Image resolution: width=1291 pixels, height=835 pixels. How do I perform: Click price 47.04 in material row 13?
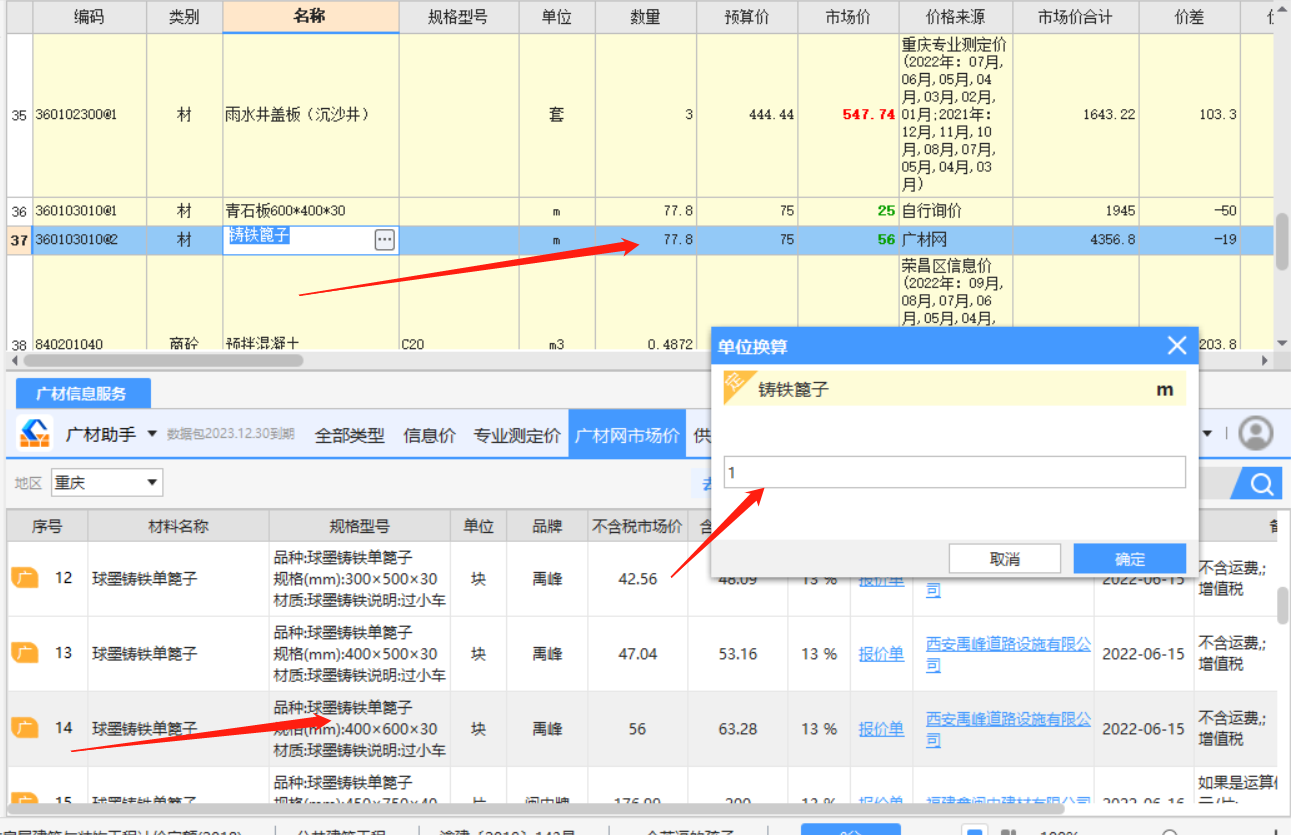tap(638, 654)
